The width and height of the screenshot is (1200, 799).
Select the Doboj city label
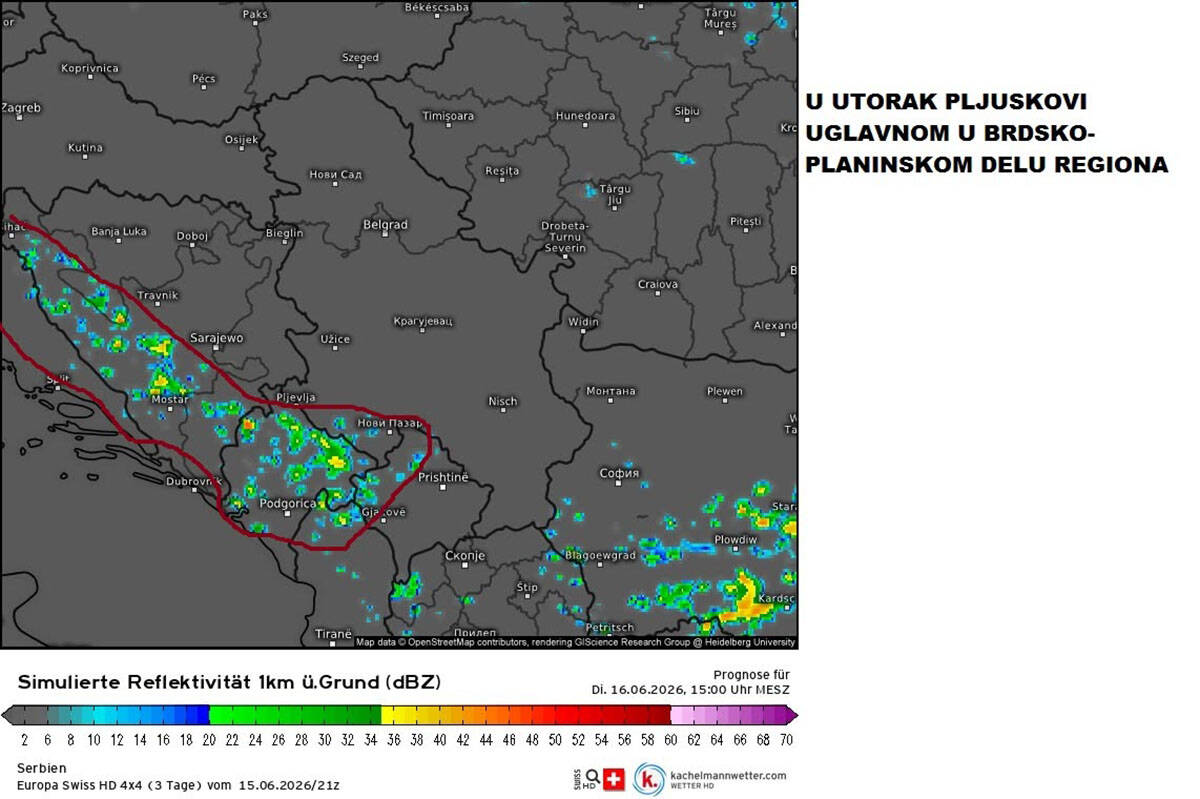pos(192,236)
